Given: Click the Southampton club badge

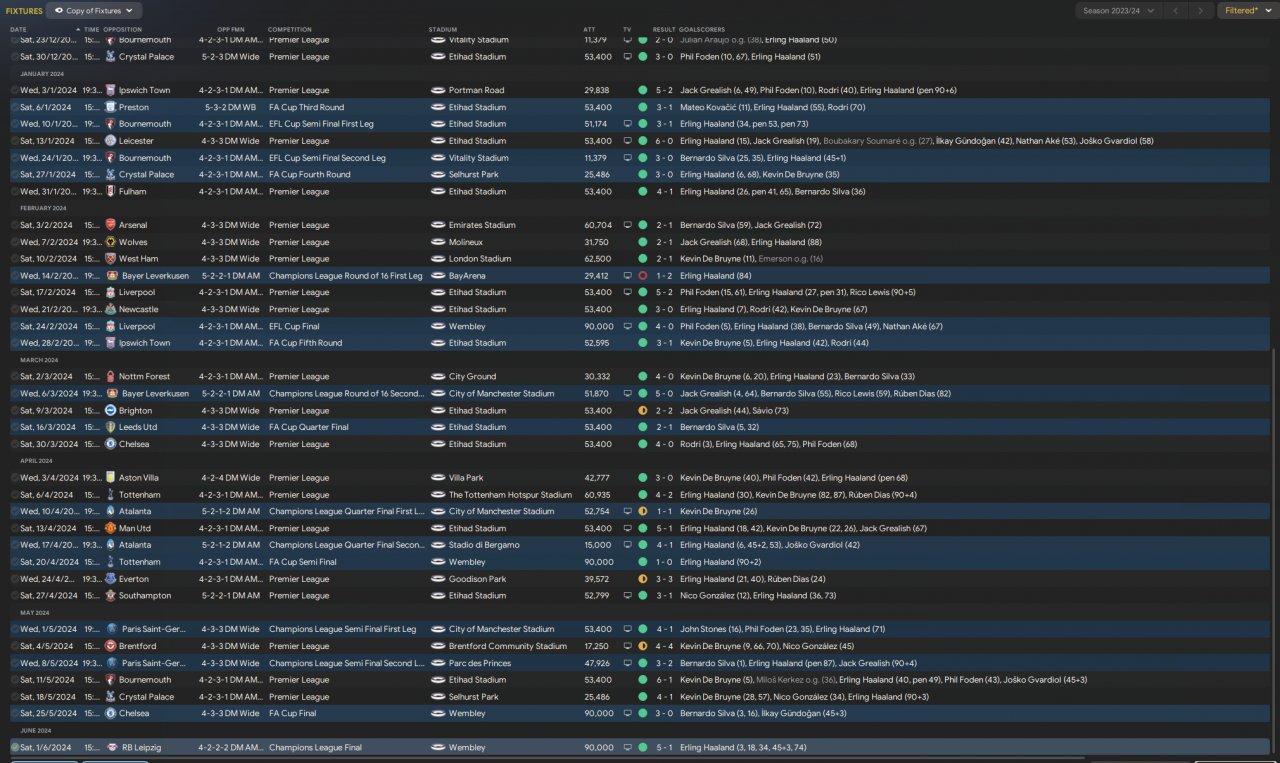Looking at the screenshot, I should 110,596.
